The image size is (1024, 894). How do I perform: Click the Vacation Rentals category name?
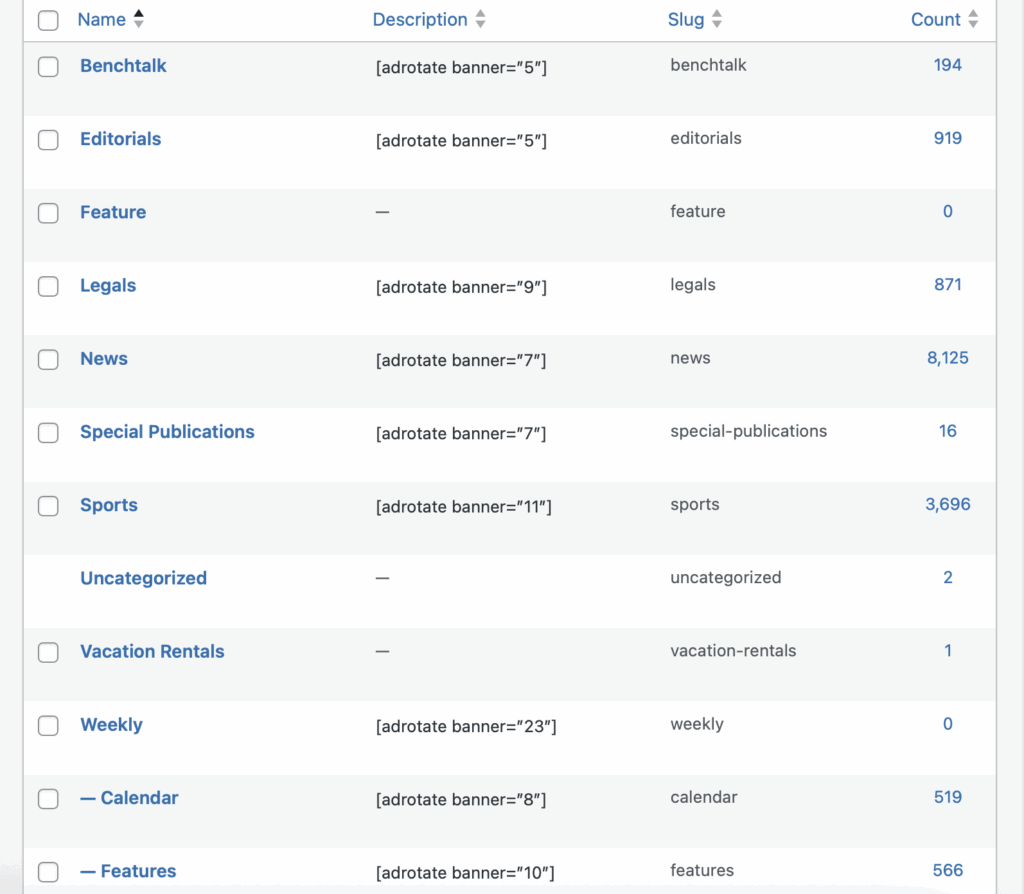pyautogui.click(x=152, y=651)
